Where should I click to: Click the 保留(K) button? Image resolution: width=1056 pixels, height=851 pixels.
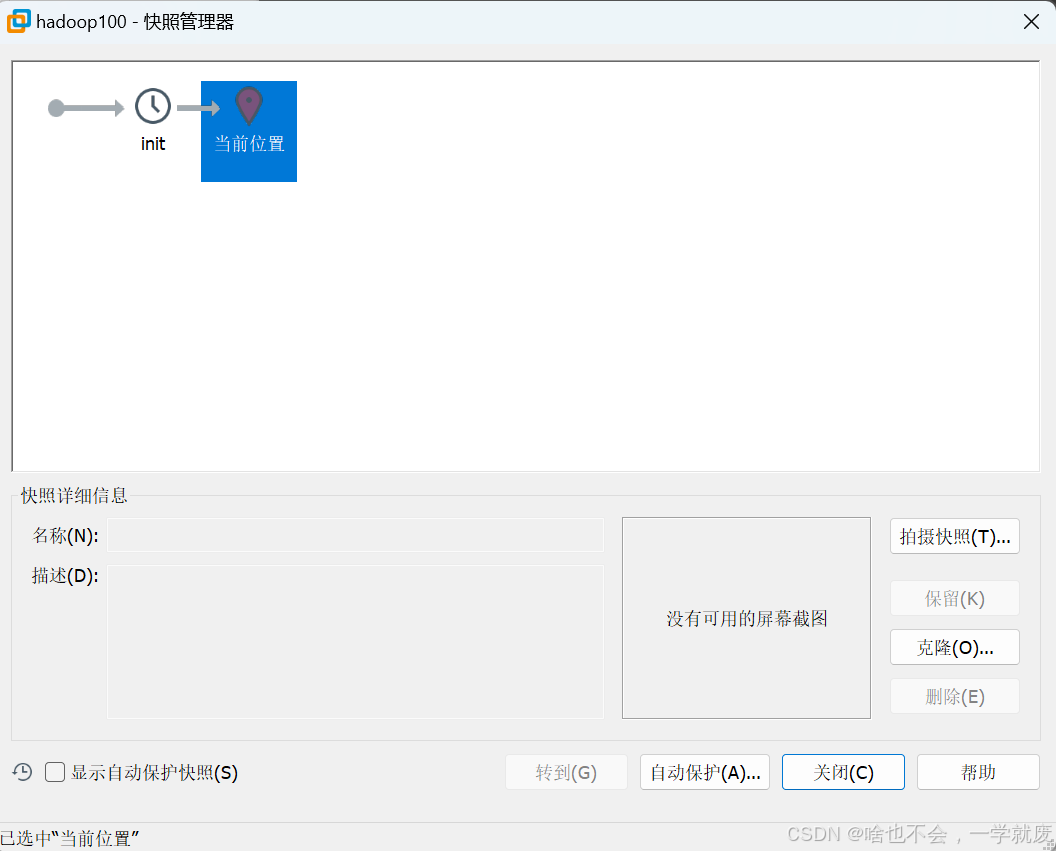point(954,598)
